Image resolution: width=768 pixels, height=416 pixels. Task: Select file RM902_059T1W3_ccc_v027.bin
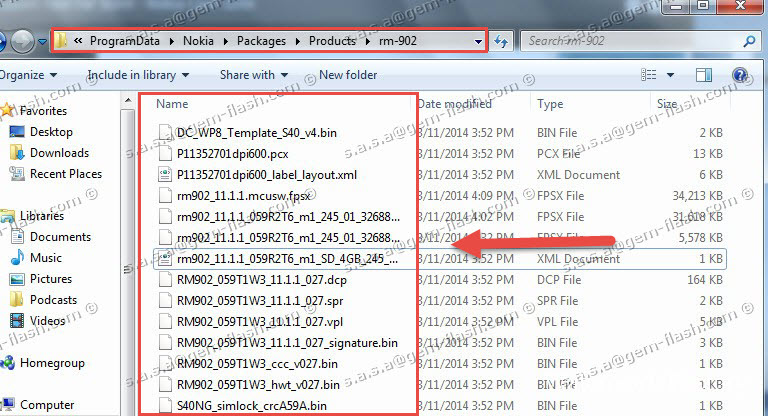(x=257, y=364)
